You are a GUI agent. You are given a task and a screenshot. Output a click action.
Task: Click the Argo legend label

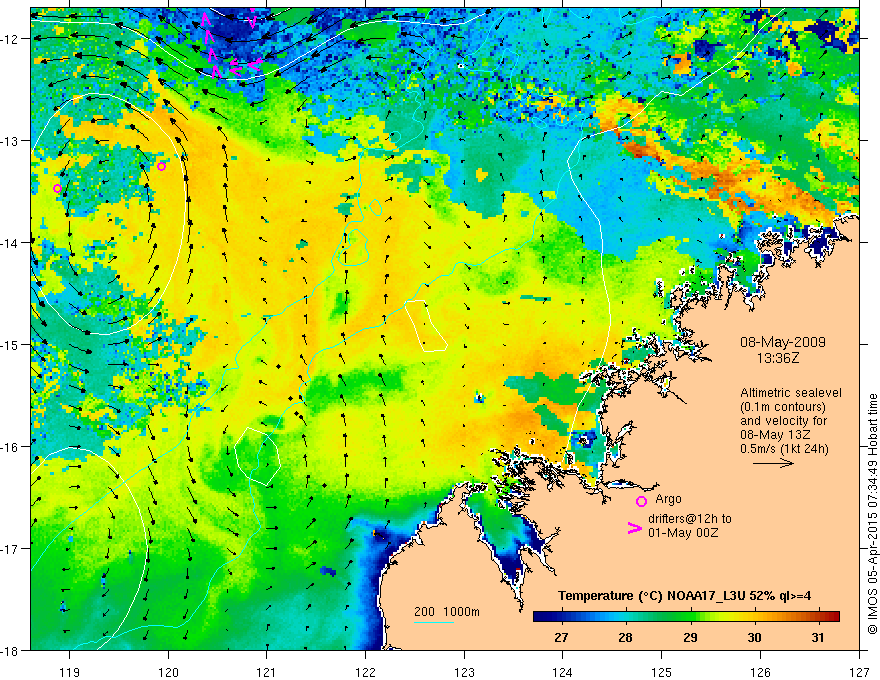668,499
